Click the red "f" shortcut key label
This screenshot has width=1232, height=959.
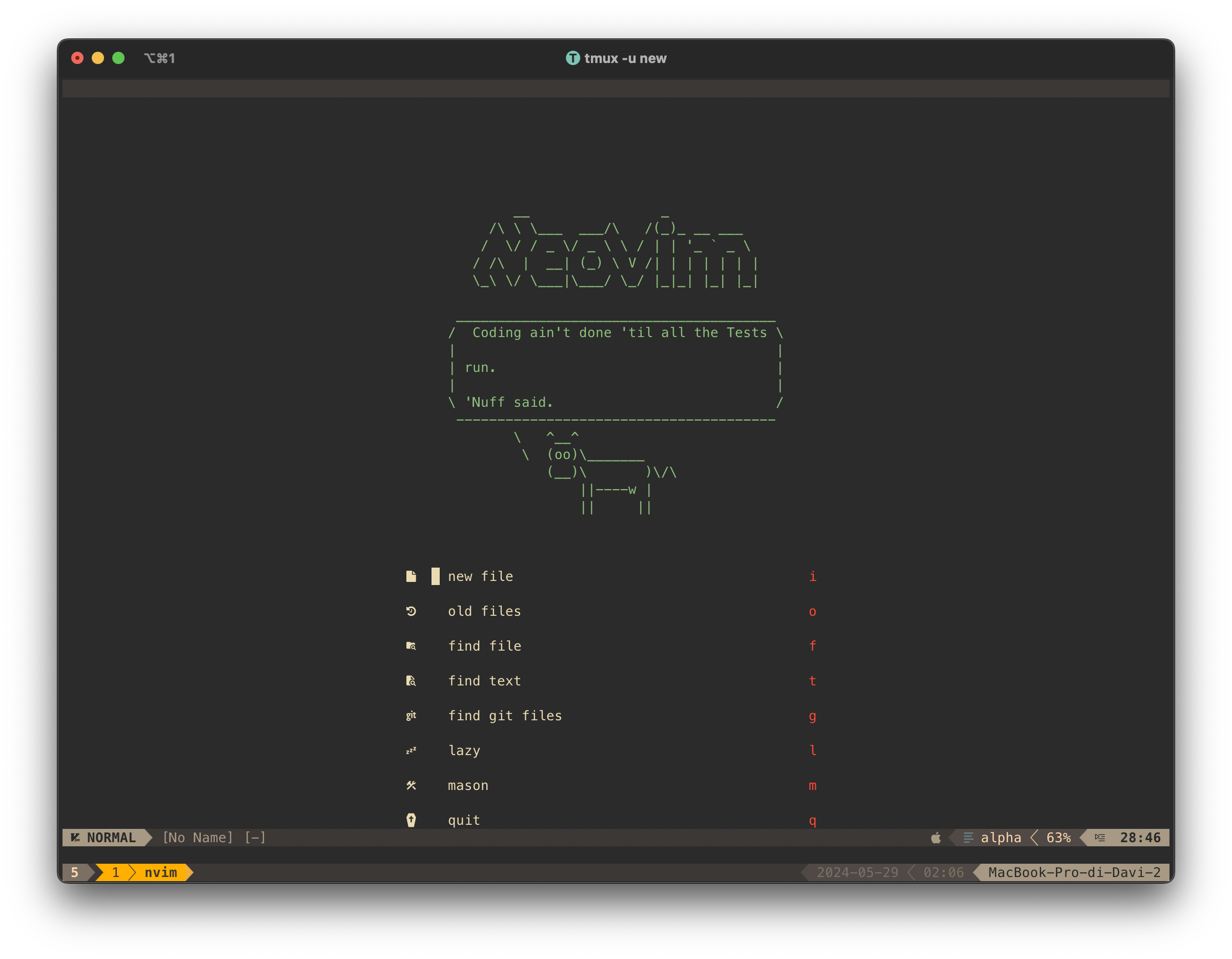tap(812, 646)
